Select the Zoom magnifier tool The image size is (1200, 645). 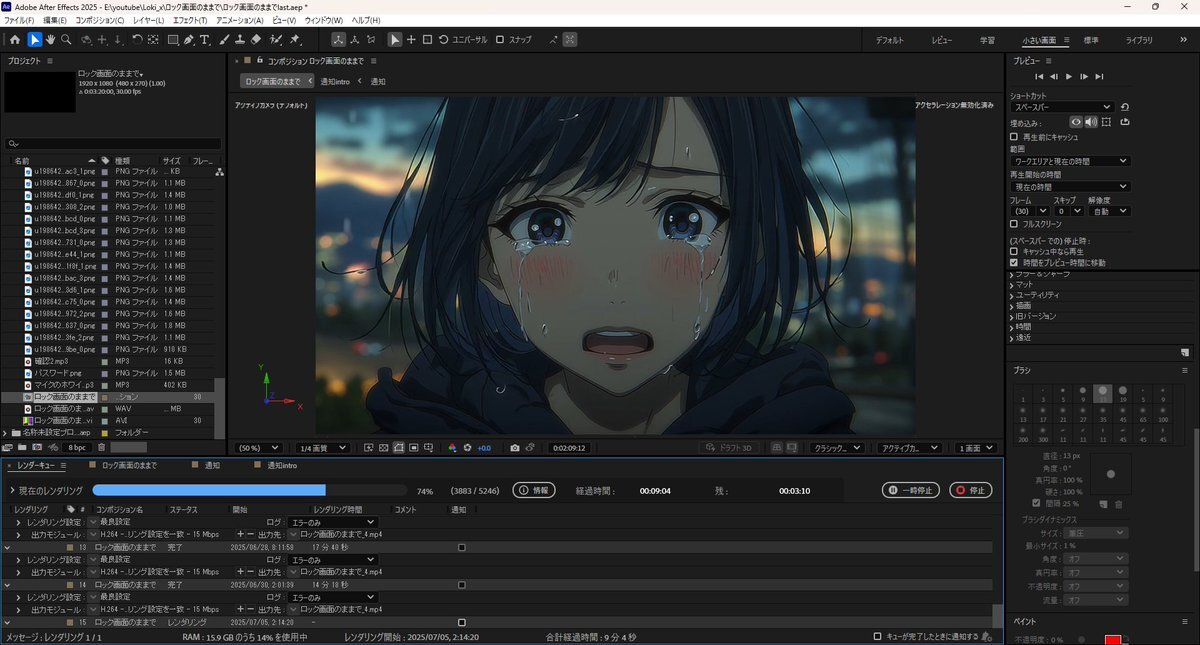(x=66, y=40)
